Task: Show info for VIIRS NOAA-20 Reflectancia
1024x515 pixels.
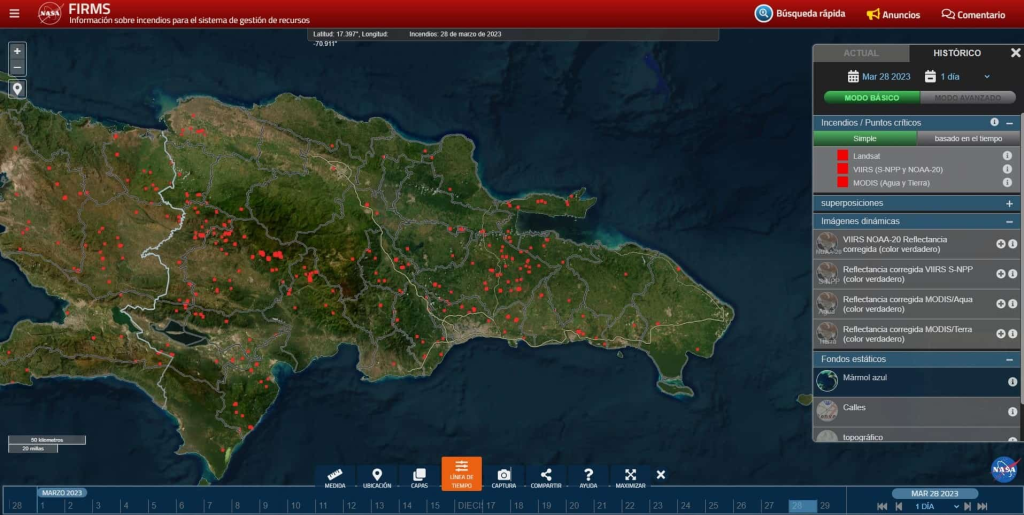Action: click(x=1012, y=244)
